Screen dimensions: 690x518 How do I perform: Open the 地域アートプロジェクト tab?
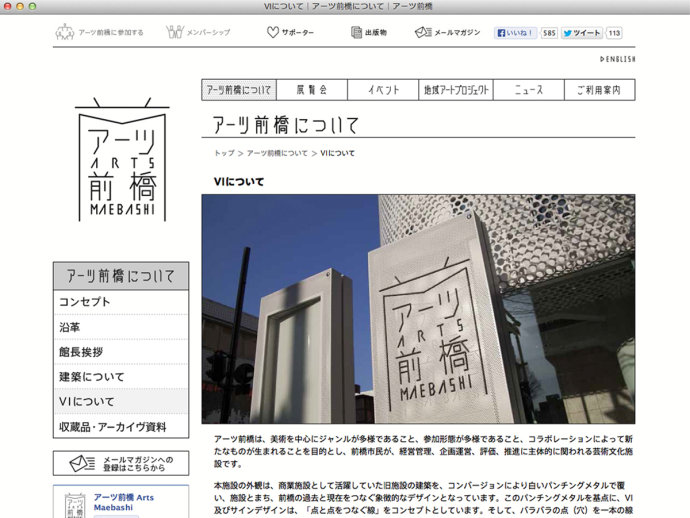(x=456, y=90)
